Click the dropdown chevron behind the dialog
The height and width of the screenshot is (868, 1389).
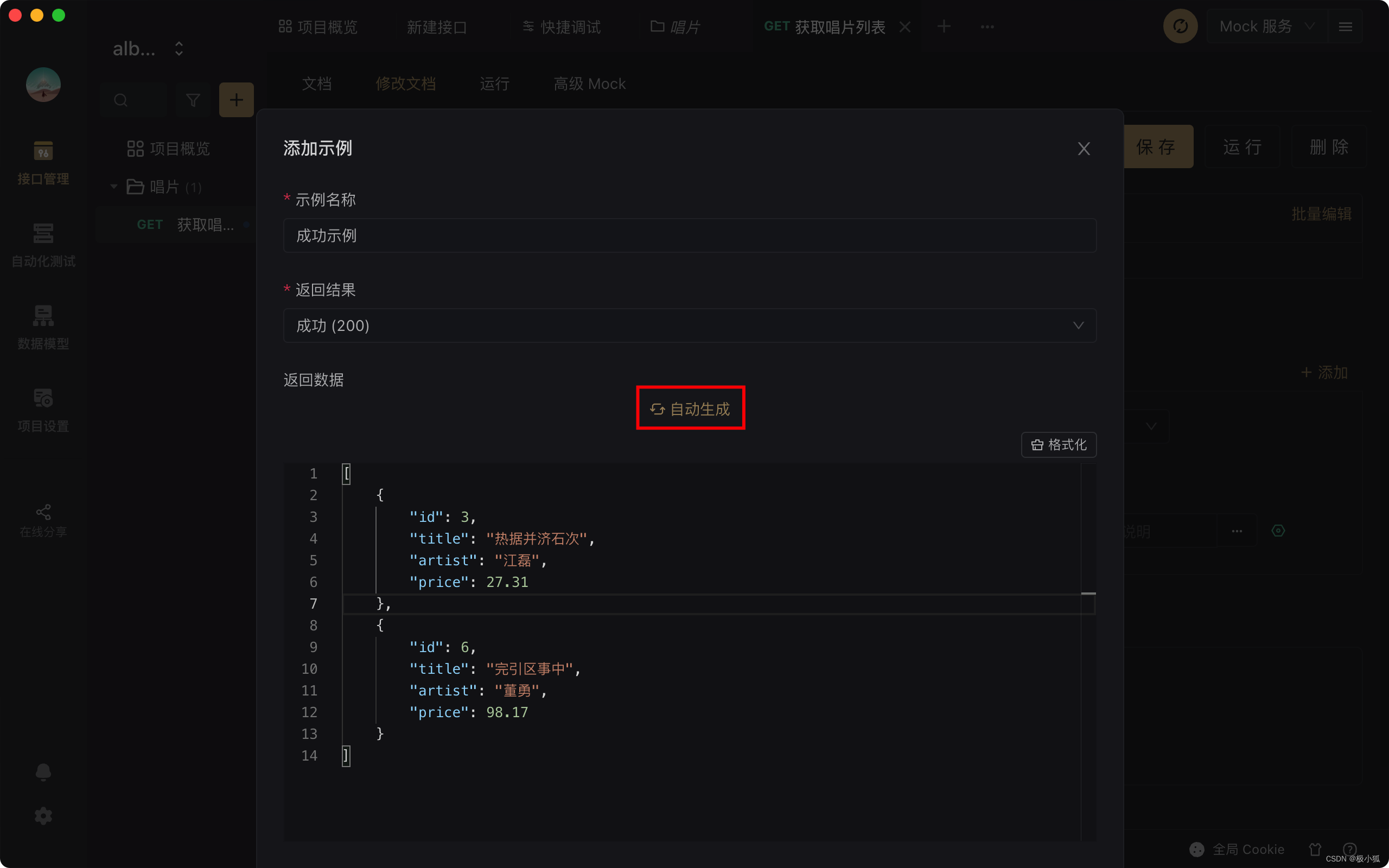(x=1151, y=426)
